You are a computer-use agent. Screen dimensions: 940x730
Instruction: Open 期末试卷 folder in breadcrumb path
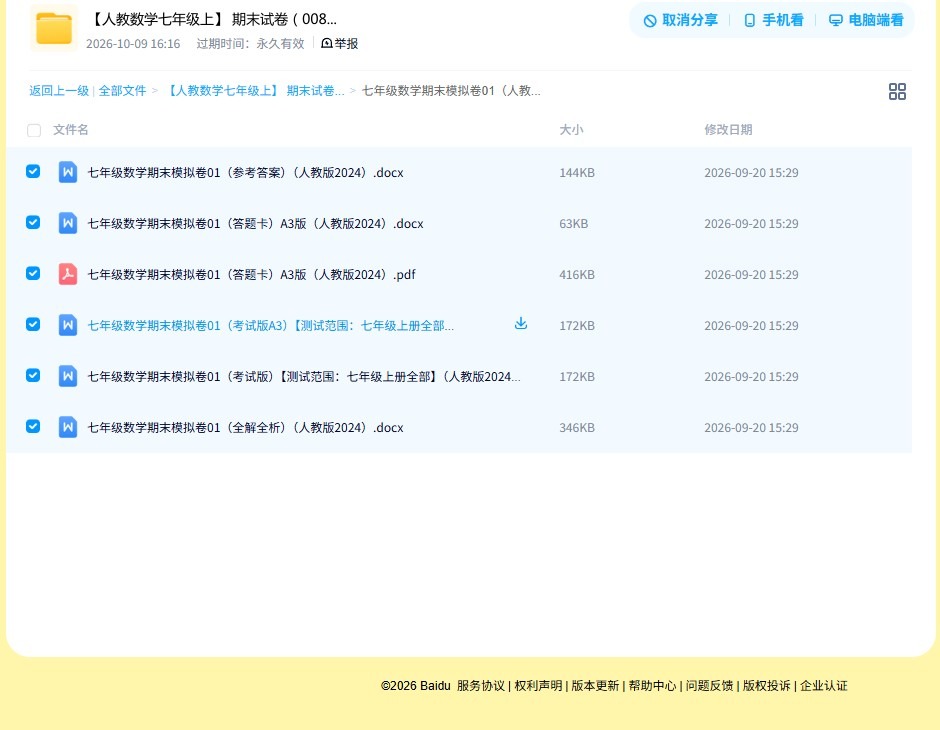(x=253, y=91)
